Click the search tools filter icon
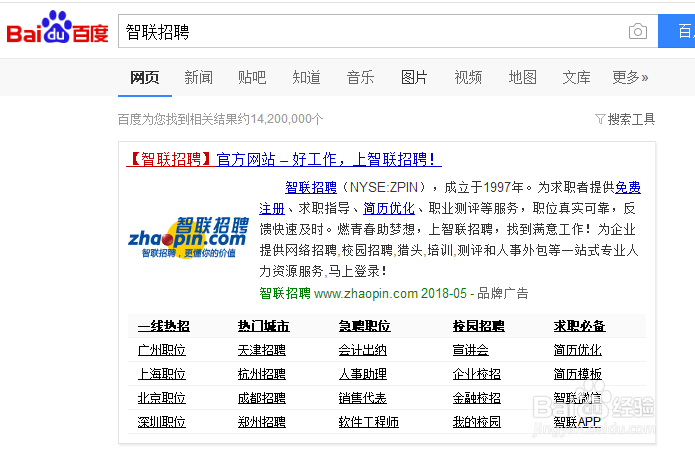This screenshot has height=453, width=695. click(x=600, y=119)
